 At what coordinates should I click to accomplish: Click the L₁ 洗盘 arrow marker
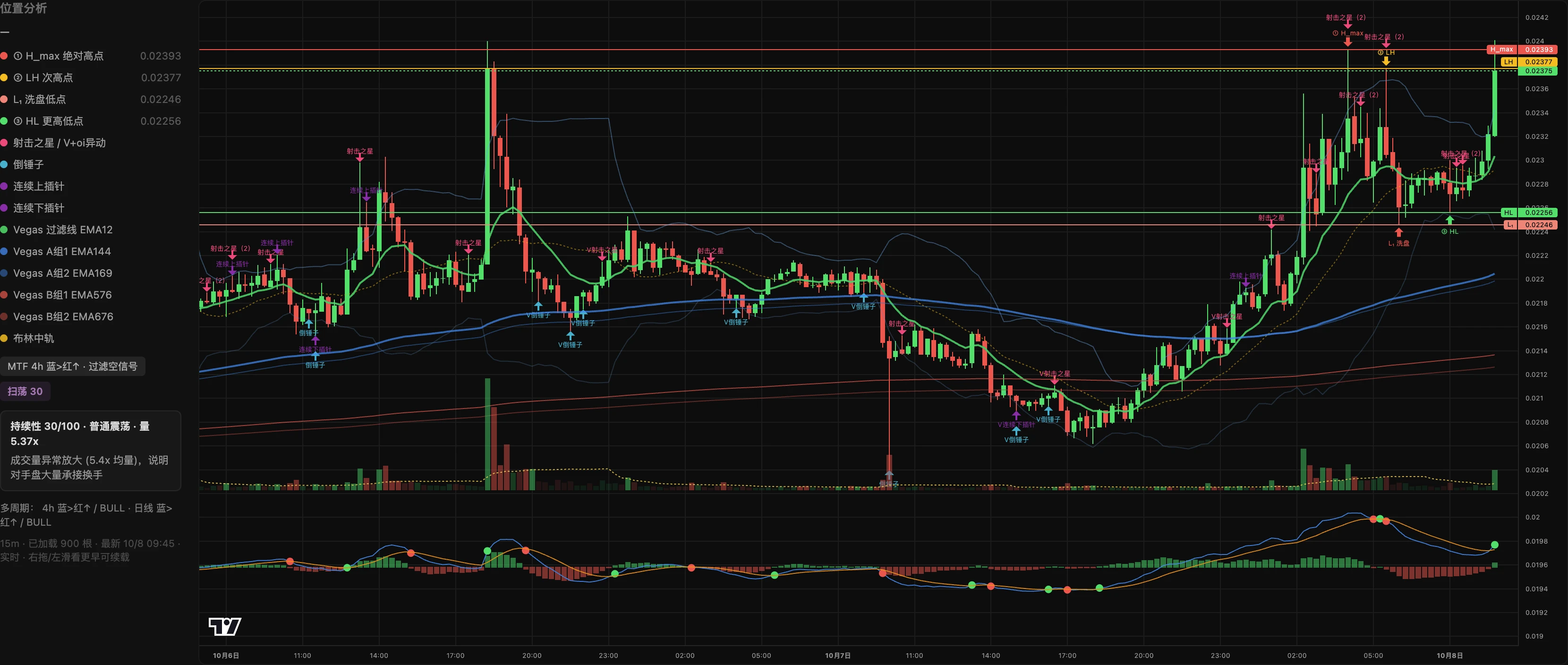(x=1399, y=232)
